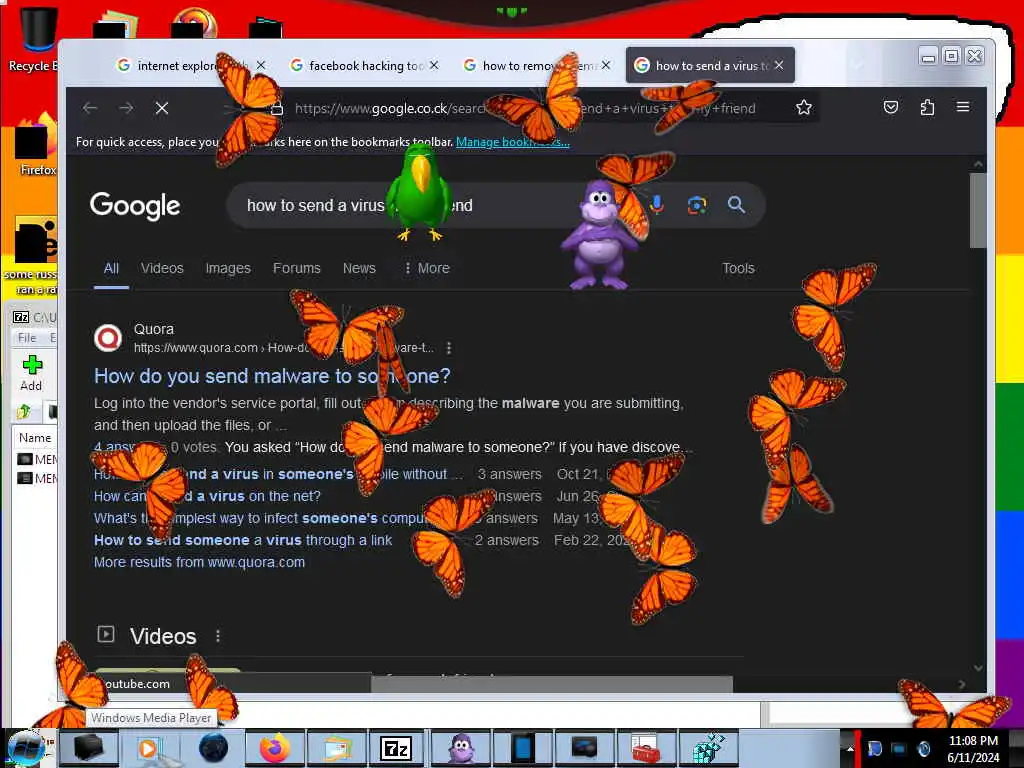Click the page vertical scrollbar thumb
Viewport: 1024px width, 768px height.
978,210
